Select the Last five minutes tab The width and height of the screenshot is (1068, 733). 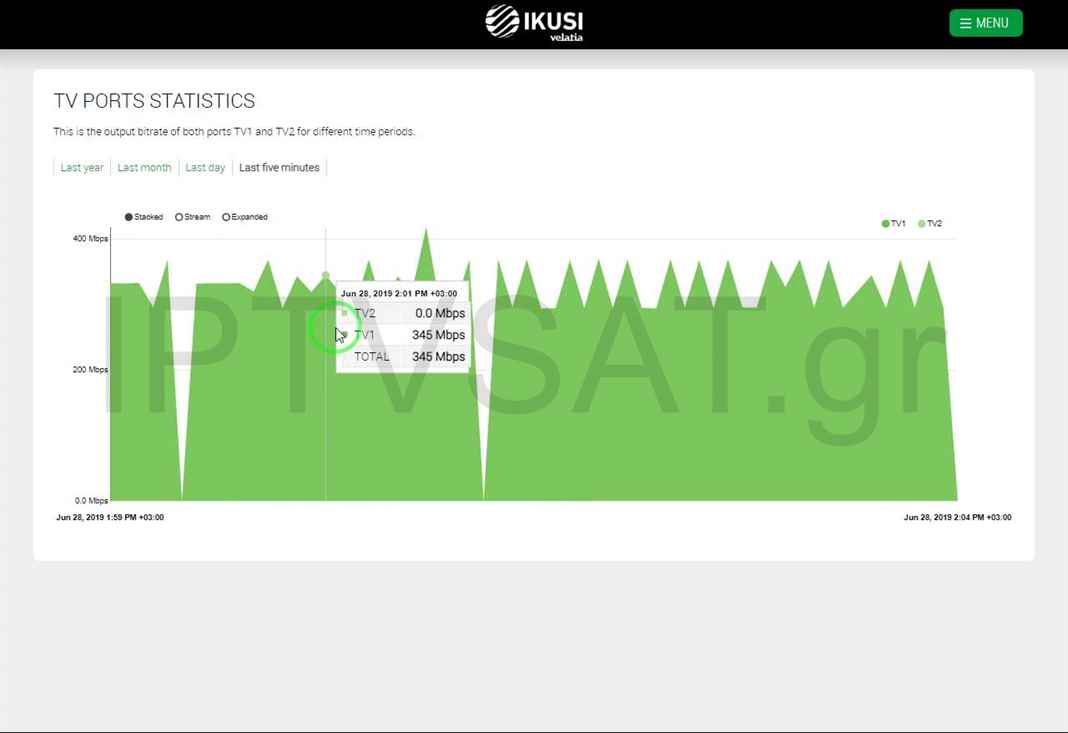coord(279,168)
